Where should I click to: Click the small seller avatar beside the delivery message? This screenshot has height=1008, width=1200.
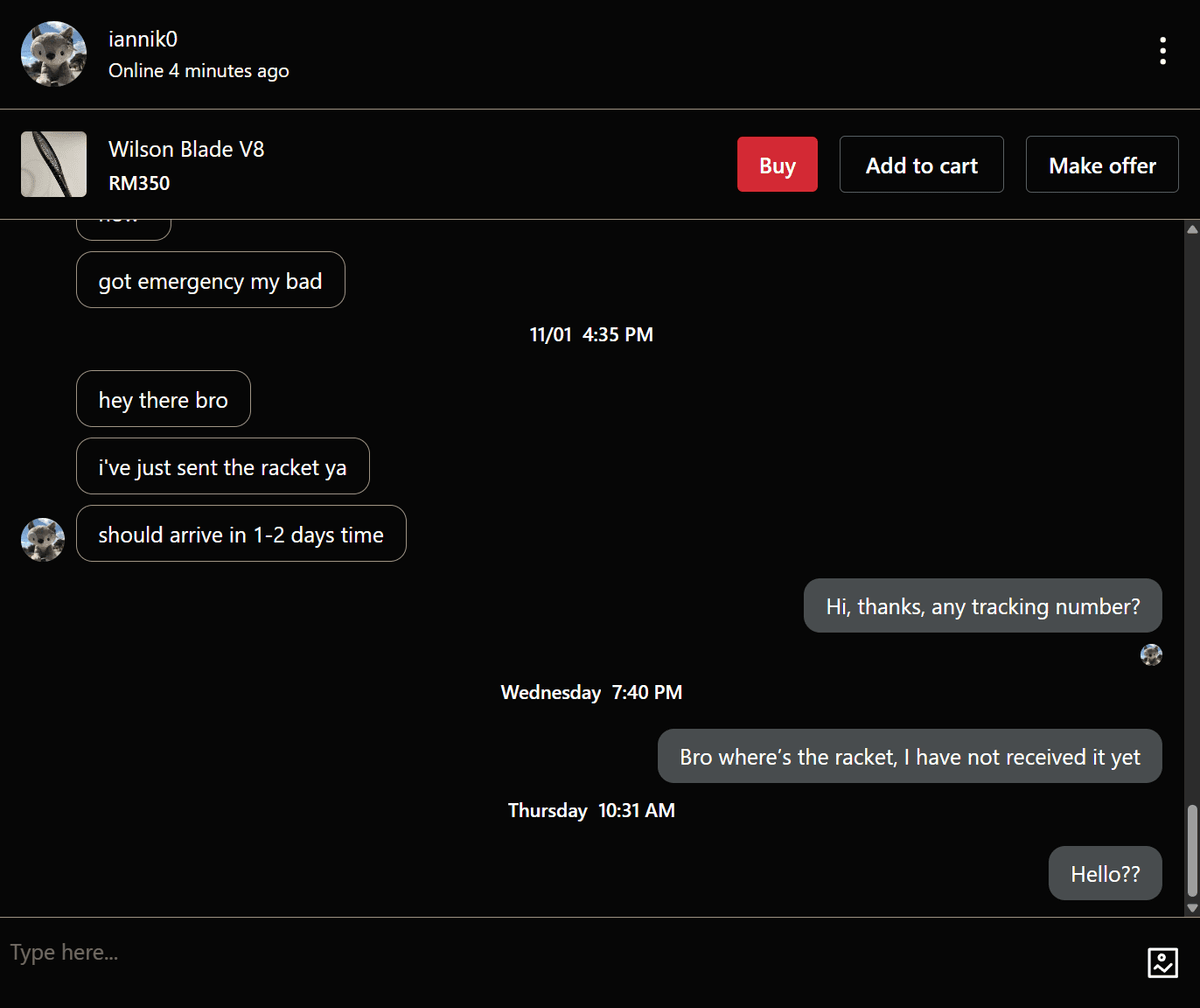(42, 539)
